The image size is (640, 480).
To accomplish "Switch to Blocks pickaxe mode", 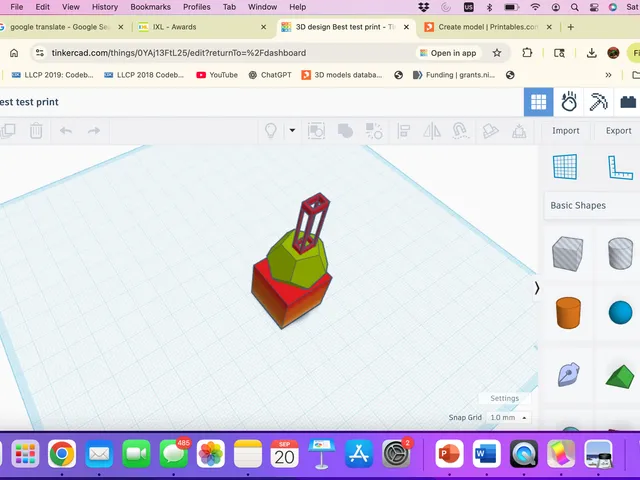I will tap(598, 102).
